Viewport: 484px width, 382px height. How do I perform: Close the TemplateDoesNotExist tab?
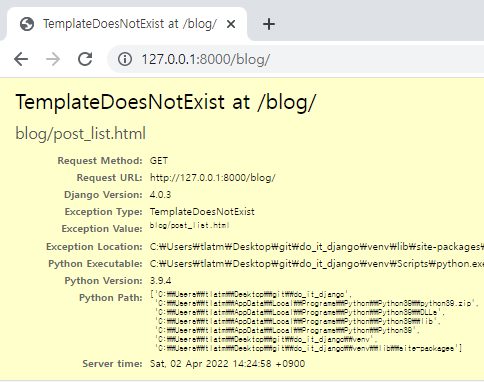[231, 24]
